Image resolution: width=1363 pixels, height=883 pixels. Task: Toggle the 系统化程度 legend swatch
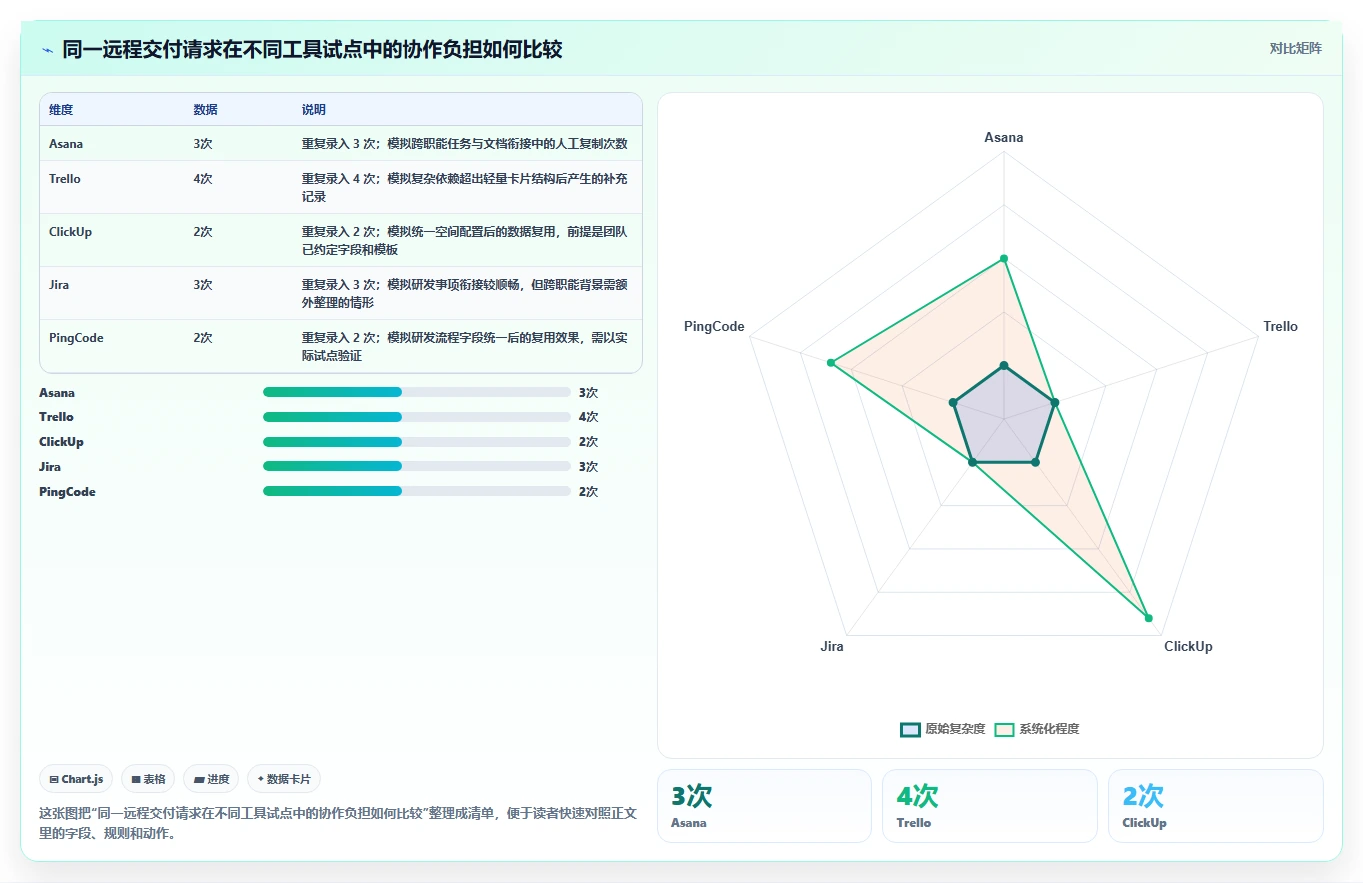pos(1004,729)
